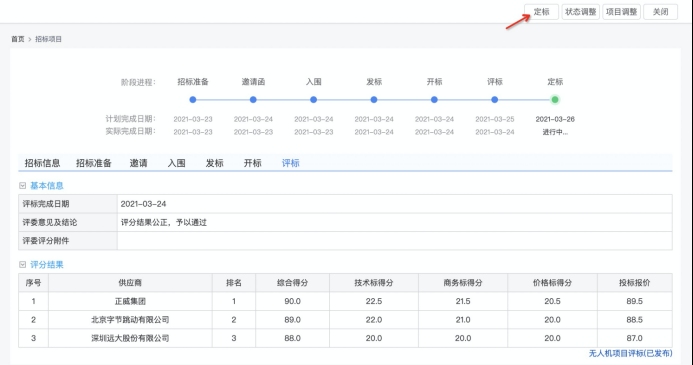Screen dimensions: 693x365
Task: Click planned date 2021-03-26 under 定标
Action: pyautogui.click(x=555, y=119)
